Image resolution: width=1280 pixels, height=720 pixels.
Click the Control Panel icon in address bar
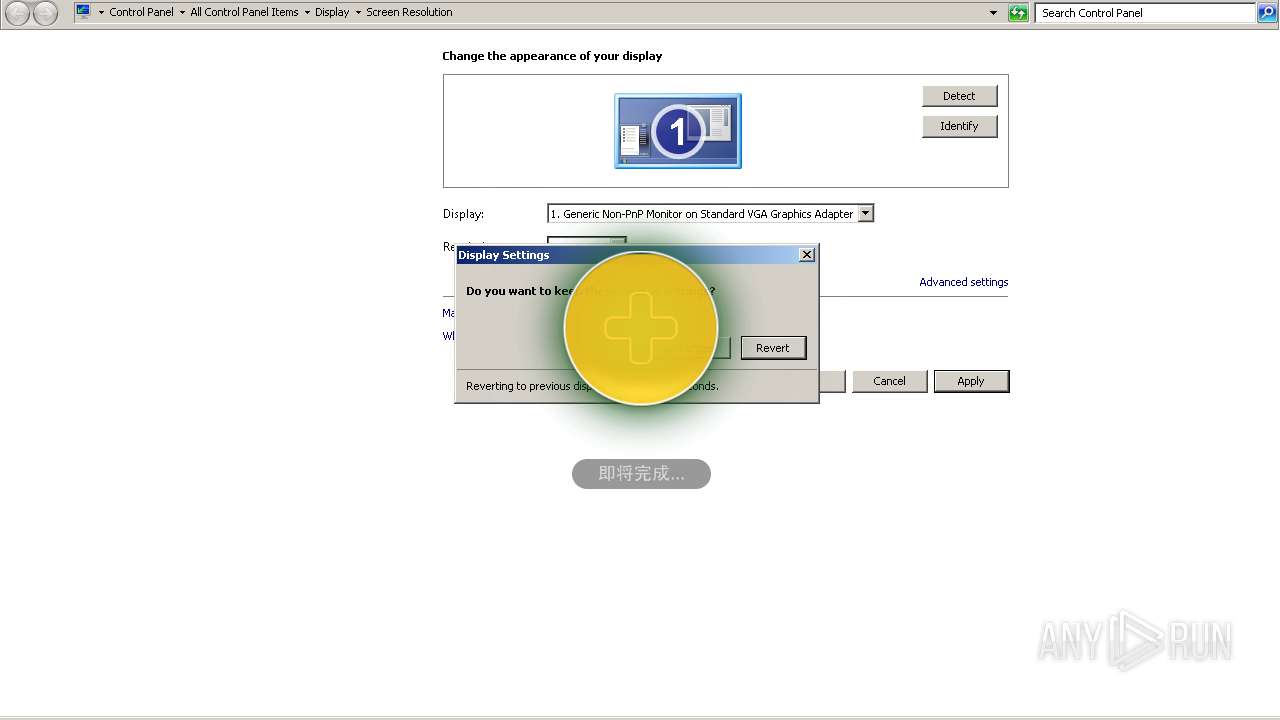[x=83, y=12]
